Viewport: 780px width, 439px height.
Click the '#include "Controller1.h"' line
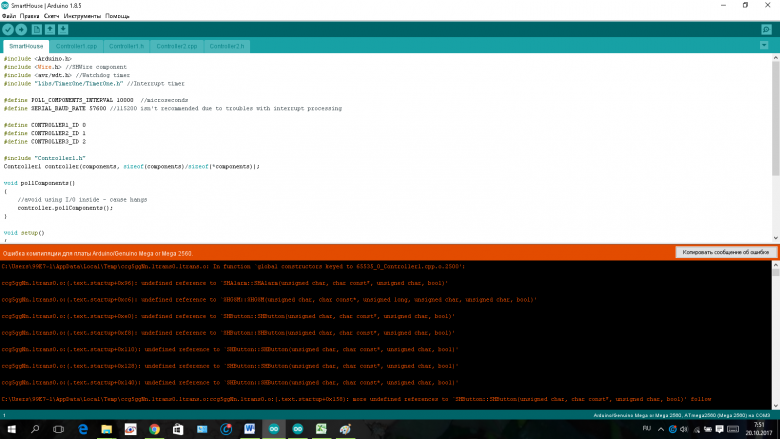[45, 158]
